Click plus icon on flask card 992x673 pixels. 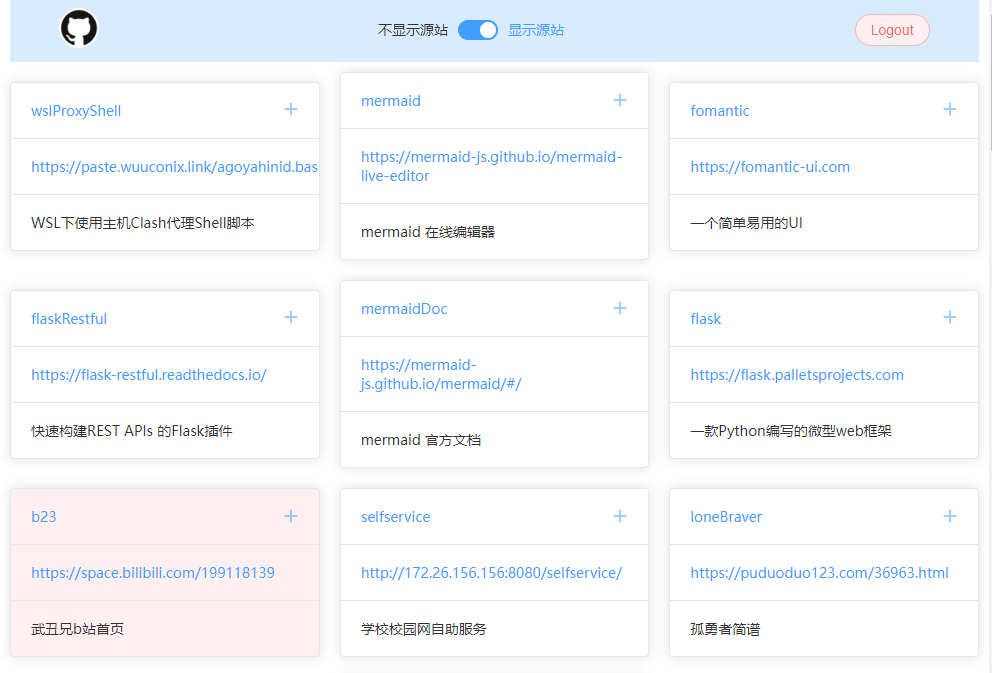(x=950, y=317)
